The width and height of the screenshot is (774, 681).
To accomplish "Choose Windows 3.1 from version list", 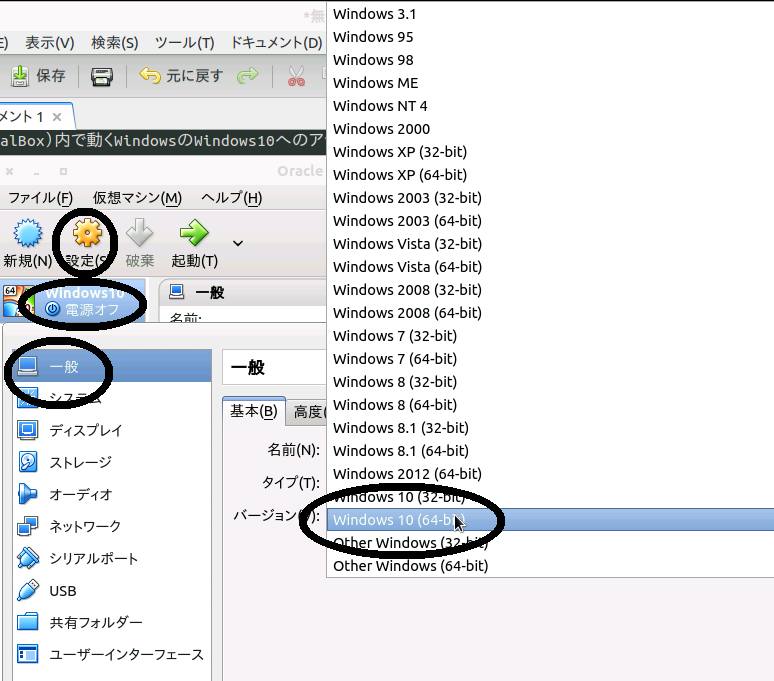I will pos(550,14).
